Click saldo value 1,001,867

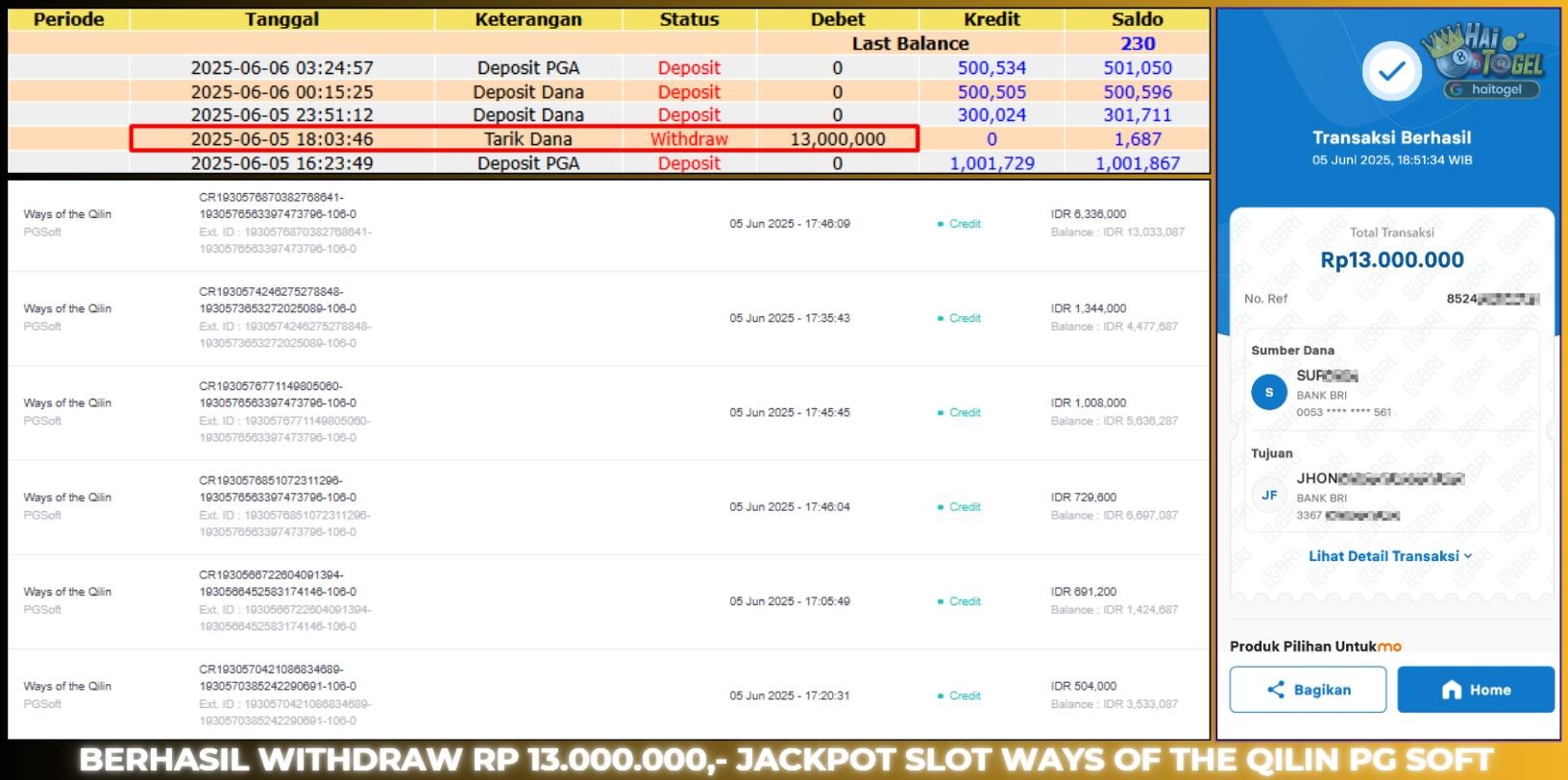point(1138,163)
